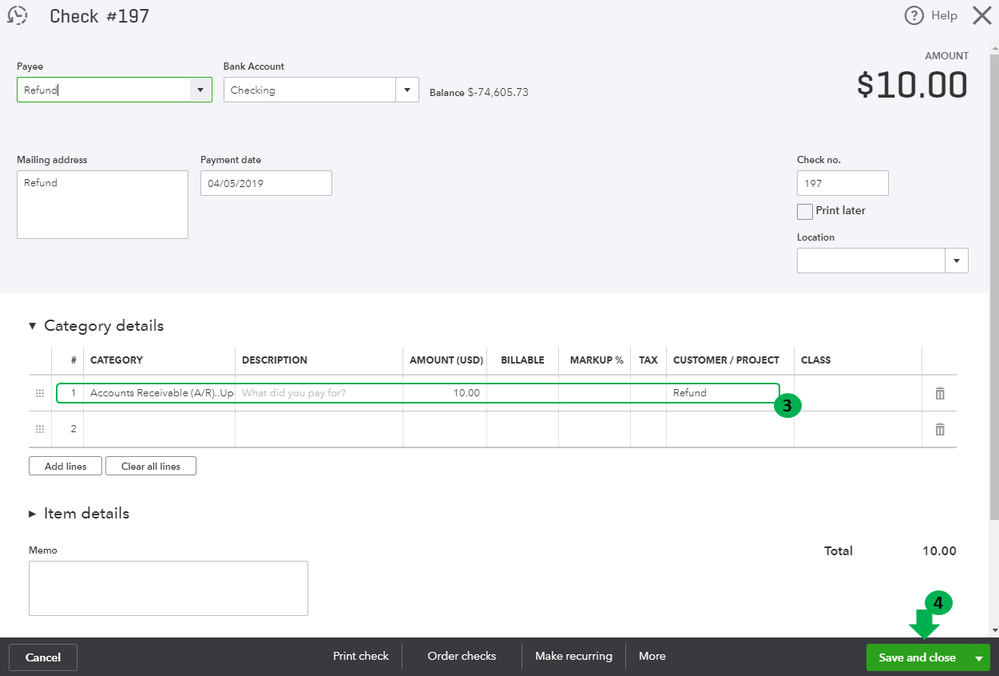Open the Location dropdown arrow

coord(956,261)
